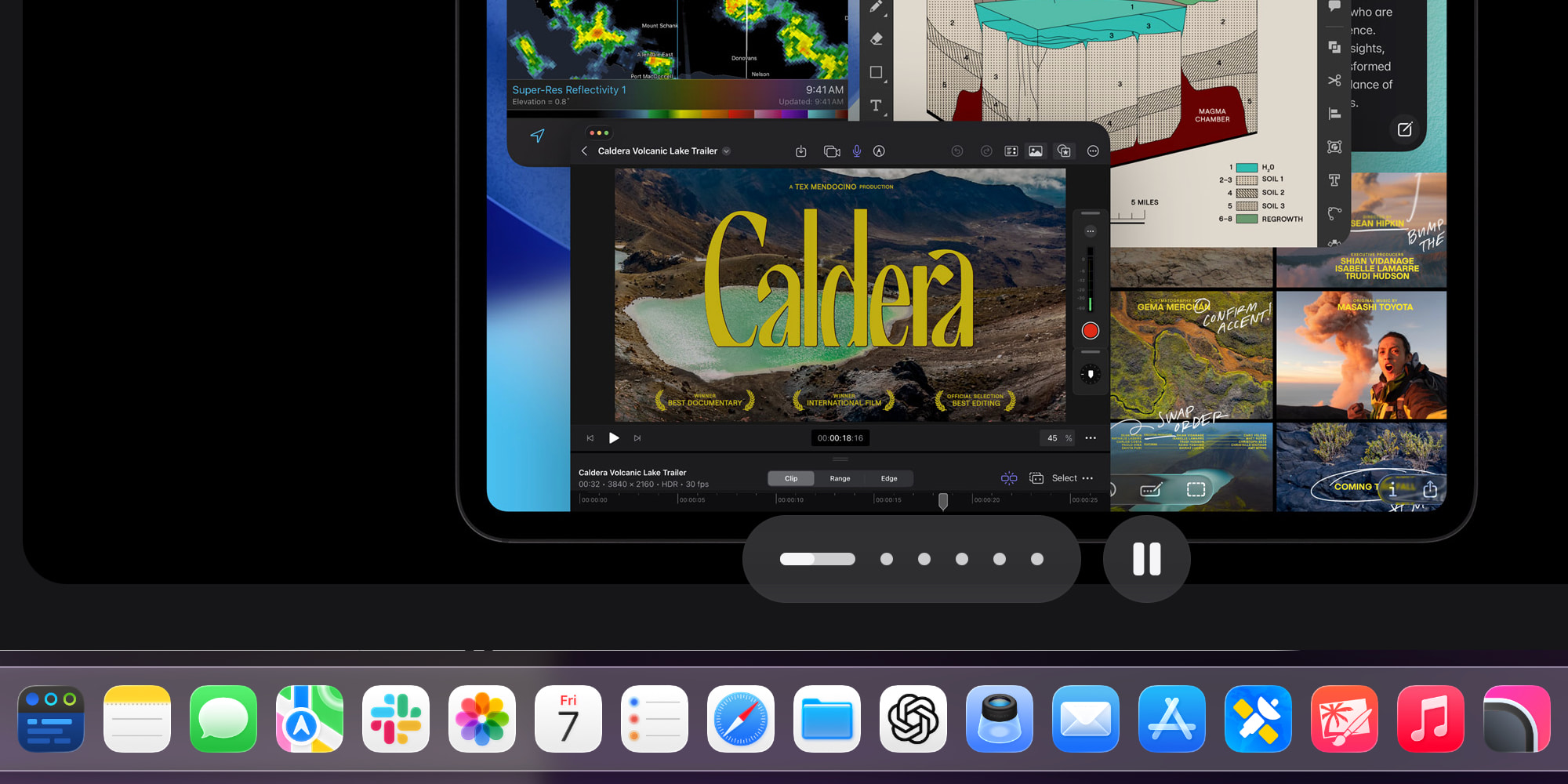1568x784 pixels.
Task: Open the media browser photo icon
Action: click(1036, 151)
